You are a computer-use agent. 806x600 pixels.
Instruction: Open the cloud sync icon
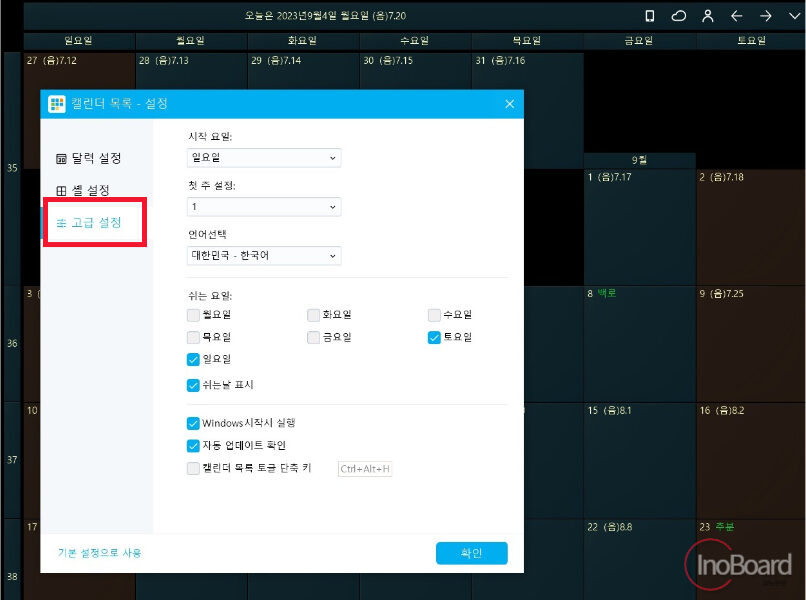[x=679, y=16]
